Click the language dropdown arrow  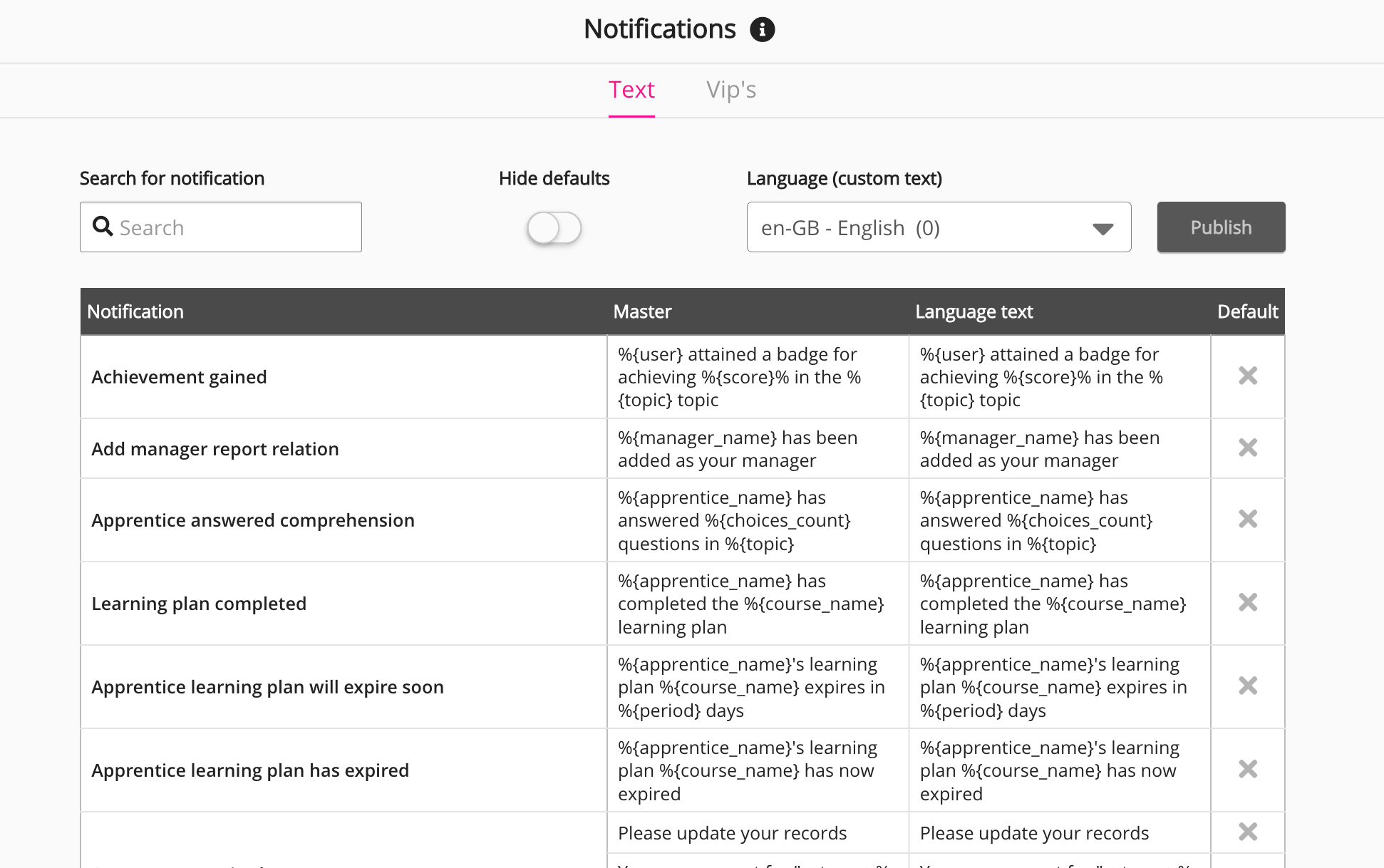coord(1102,229)
